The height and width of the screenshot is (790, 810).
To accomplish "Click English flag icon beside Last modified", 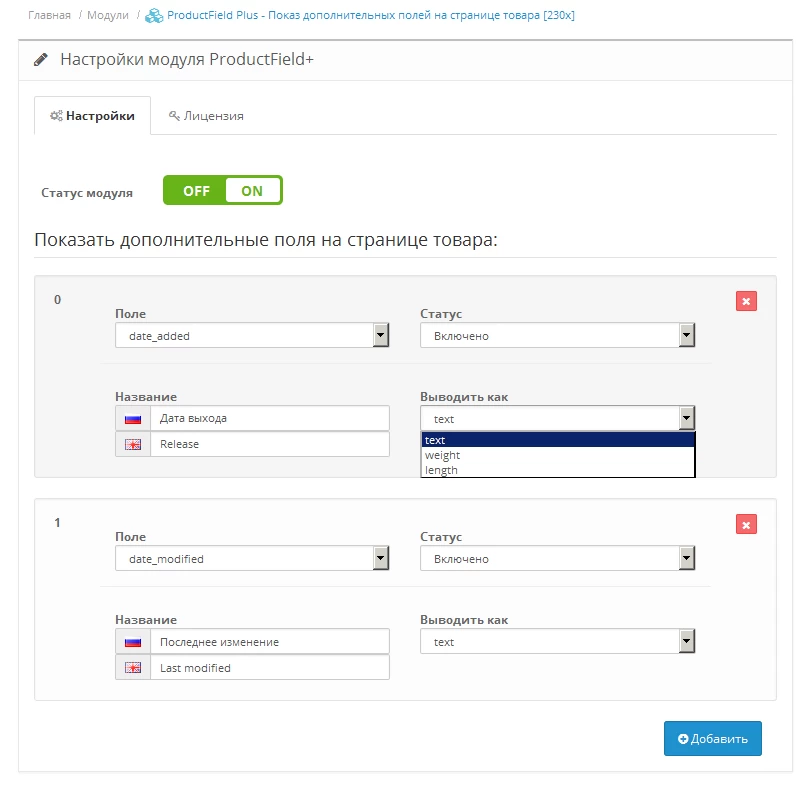I will pos(133,668).
